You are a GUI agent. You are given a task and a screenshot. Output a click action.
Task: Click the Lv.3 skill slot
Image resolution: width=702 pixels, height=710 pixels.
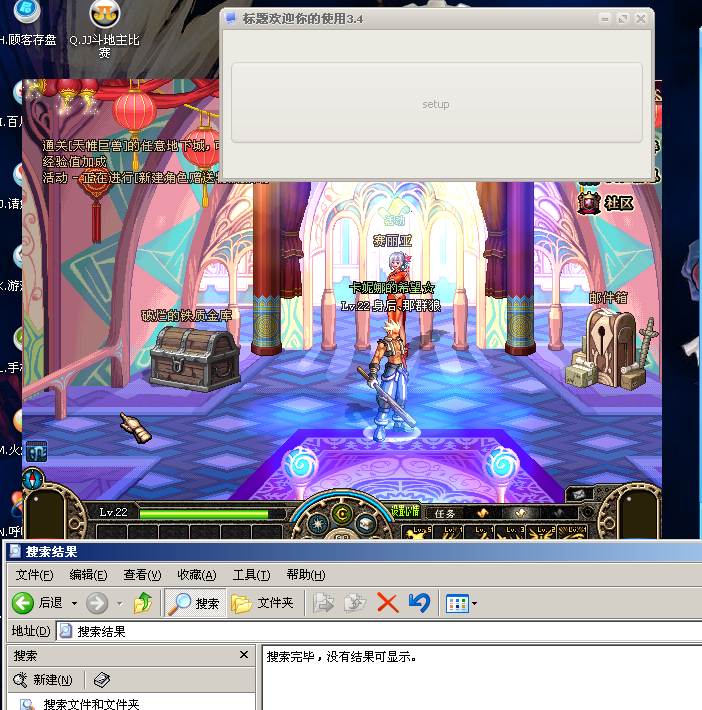[x=511, y=532]
